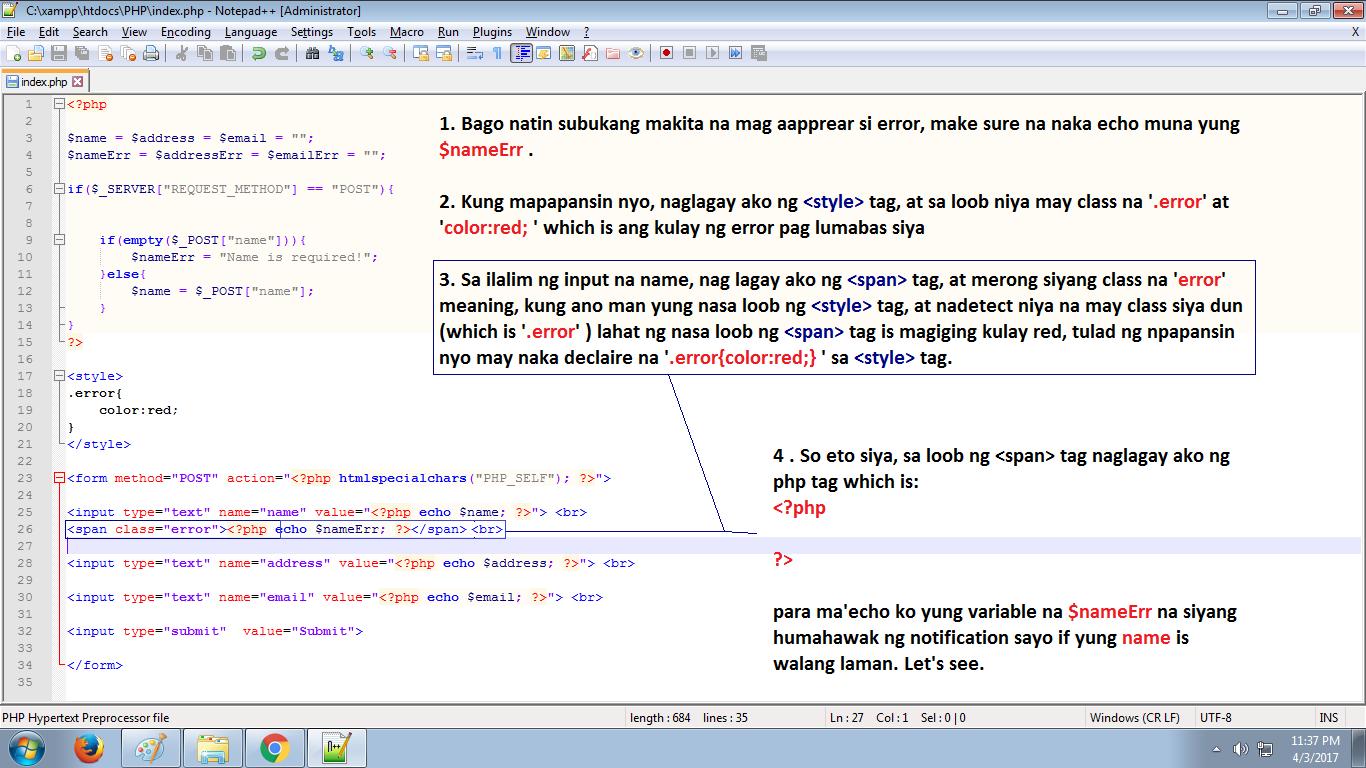
Task: Click the Replace toolbar icon
Action: point(334,52)
